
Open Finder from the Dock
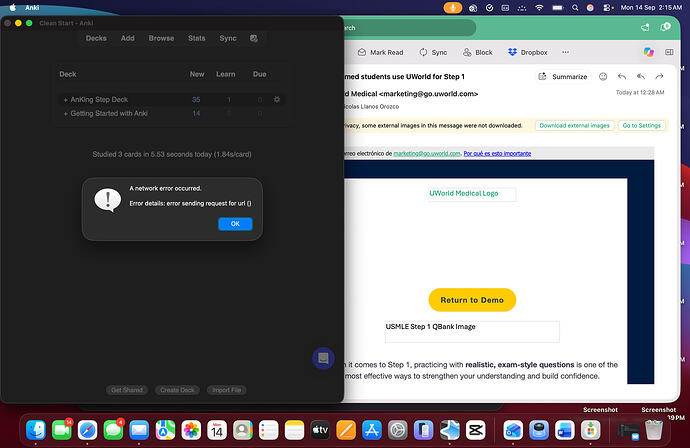pos(36,430)
